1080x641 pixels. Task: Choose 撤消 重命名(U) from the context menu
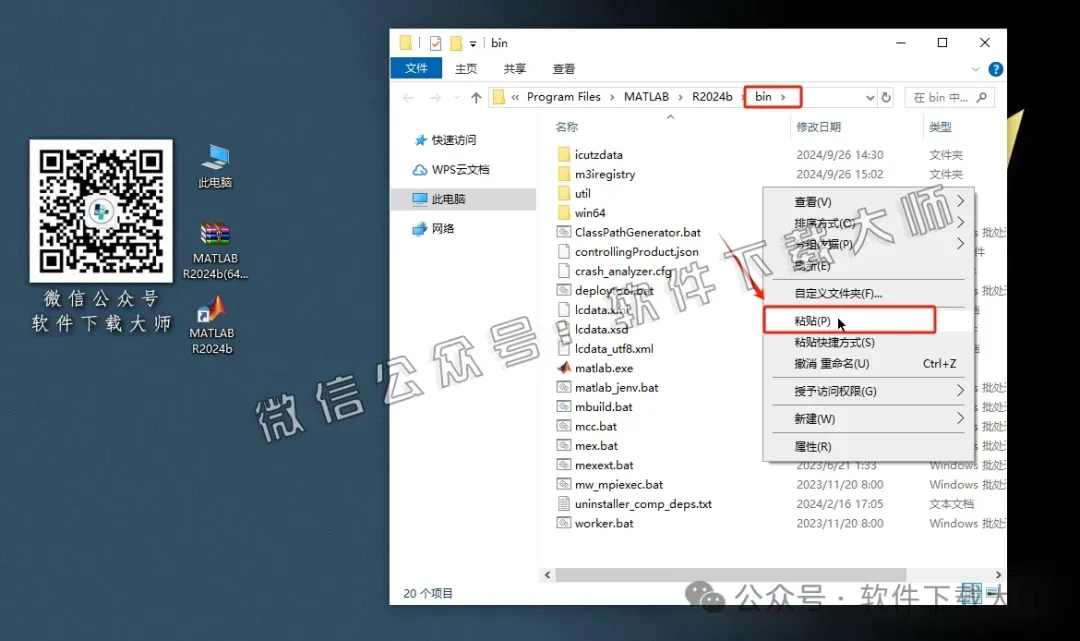point(868,364)
